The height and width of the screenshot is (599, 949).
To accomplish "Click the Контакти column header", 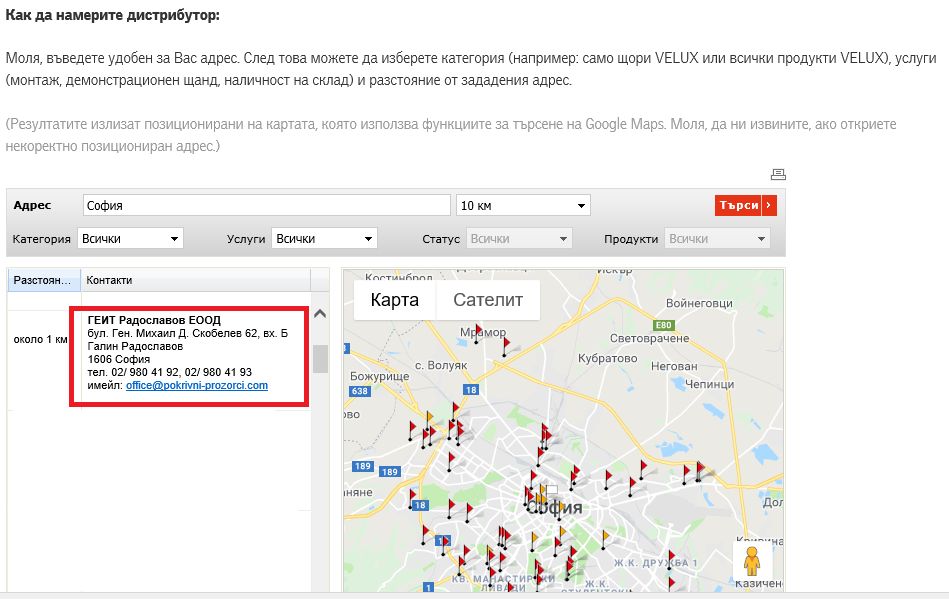I will (195, 280).
